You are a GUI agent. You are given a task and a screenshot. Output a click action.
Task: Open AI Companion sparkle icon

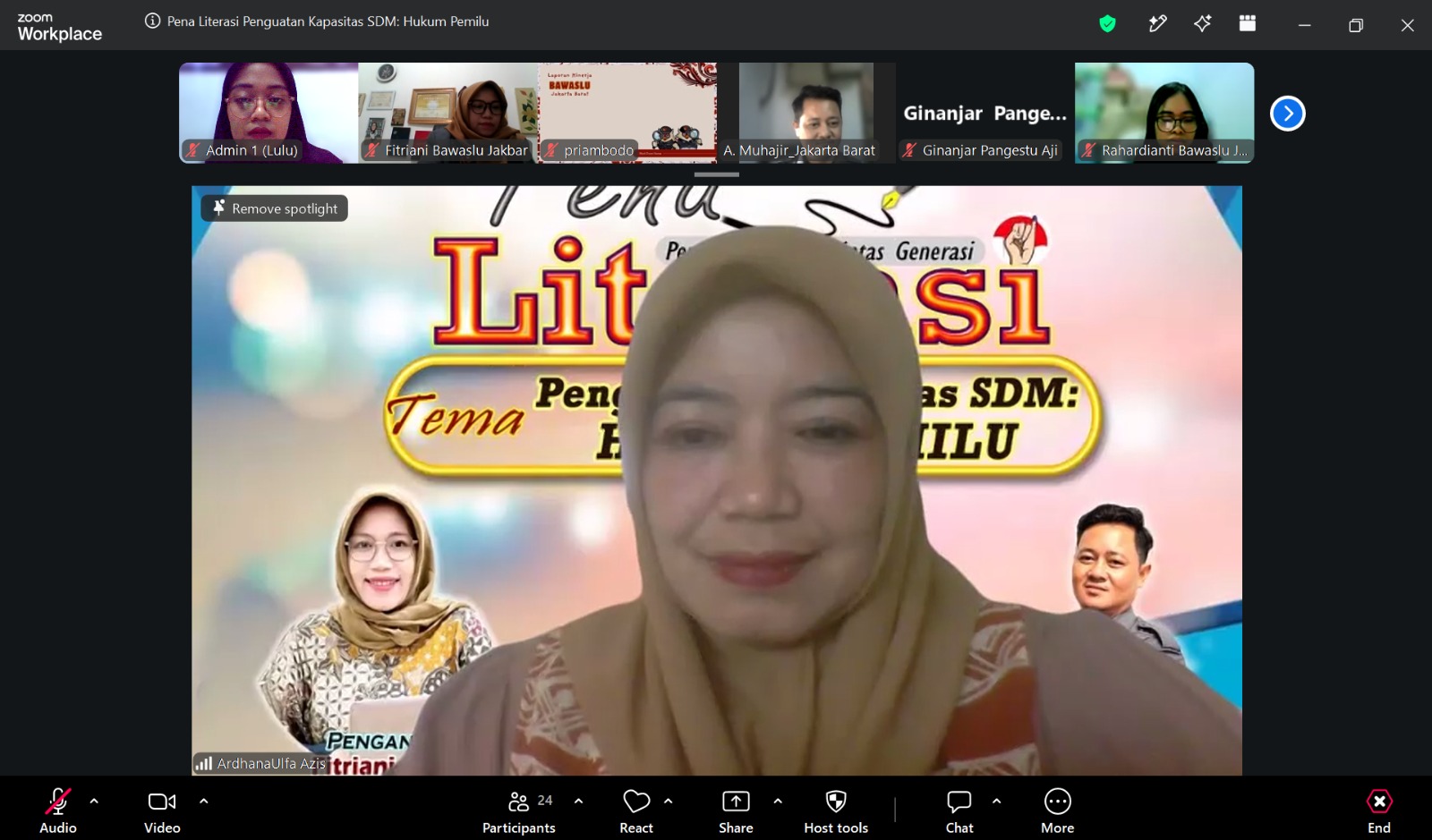[1203, 24]
